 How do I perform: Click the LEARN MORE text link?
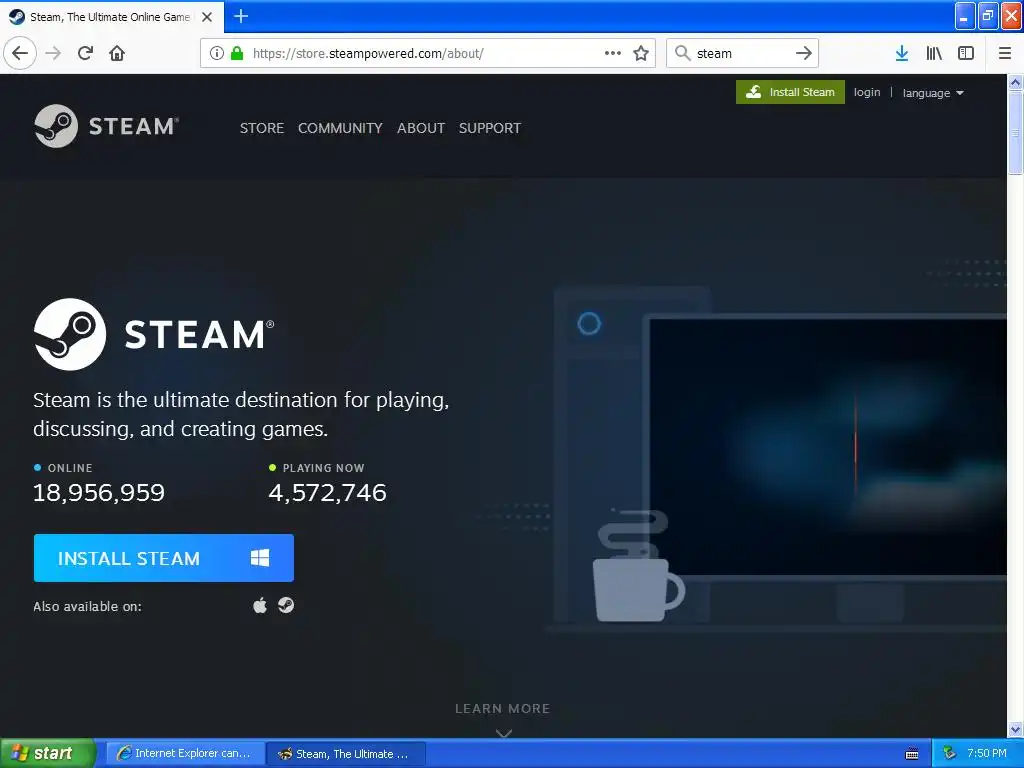coord(503,709)
